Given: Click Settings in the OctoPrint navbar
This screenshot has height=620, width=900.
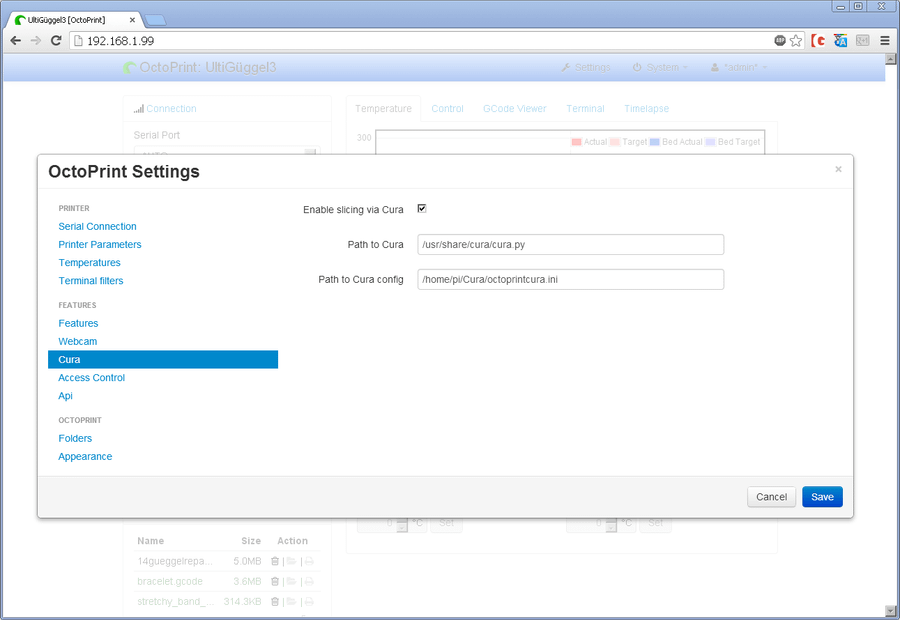Looking at the screenshot, I should (586, 67).
